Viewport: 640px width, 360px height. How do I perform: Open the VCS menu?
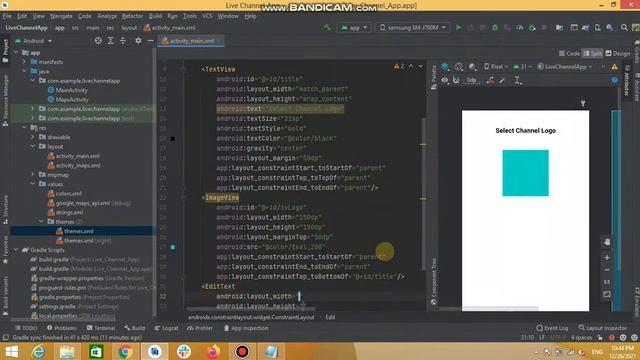(207, 16)
